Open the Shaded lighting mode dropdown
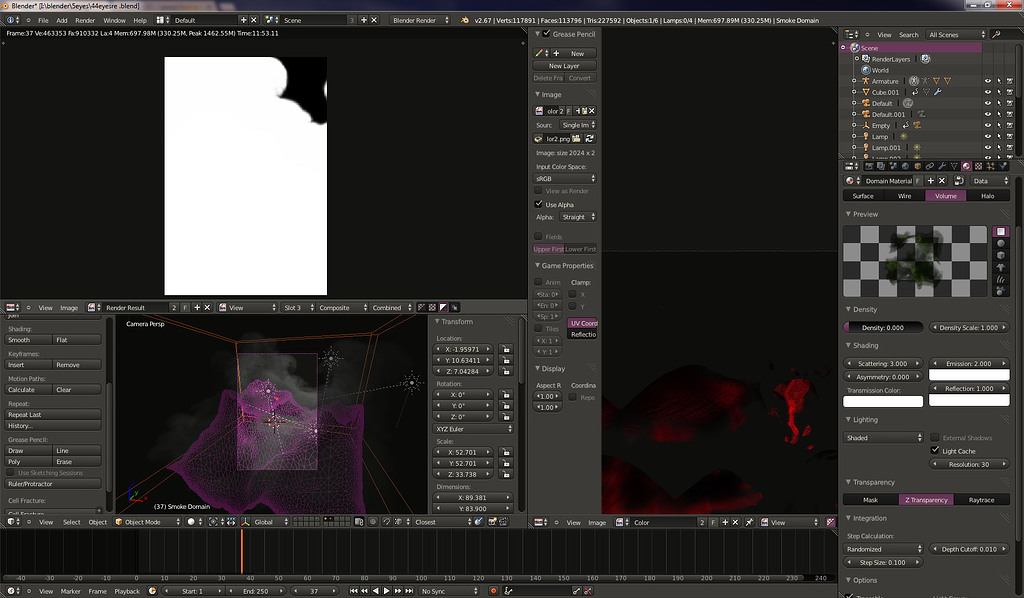The image size is (1024, 598). (x=883, y=437)
